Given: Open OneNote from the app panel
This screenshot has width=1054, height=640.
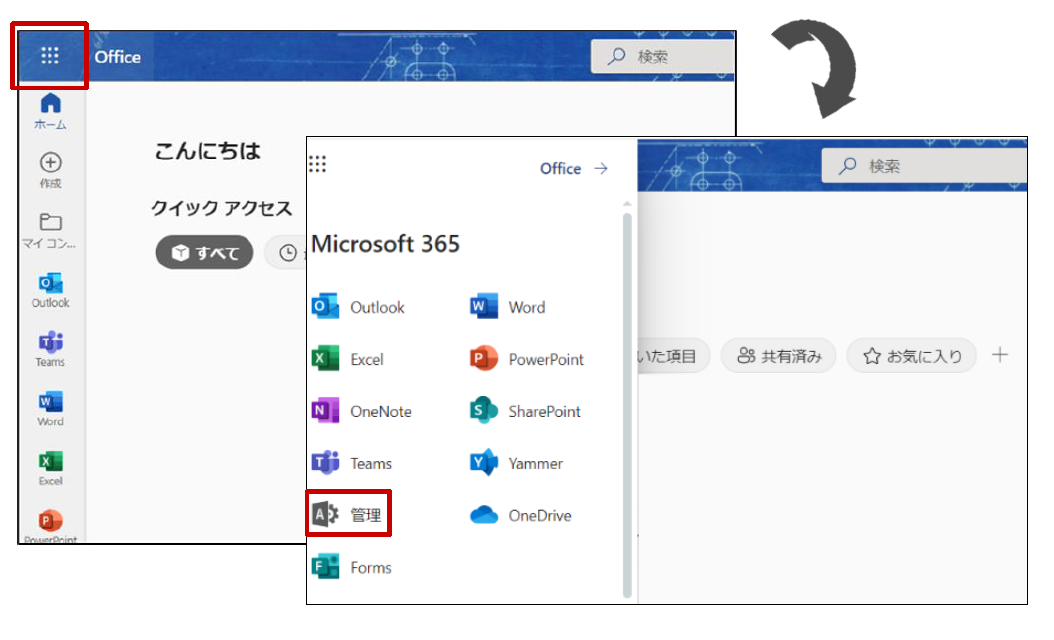Looking at the screenshot, I should click(x=362, y=412).
